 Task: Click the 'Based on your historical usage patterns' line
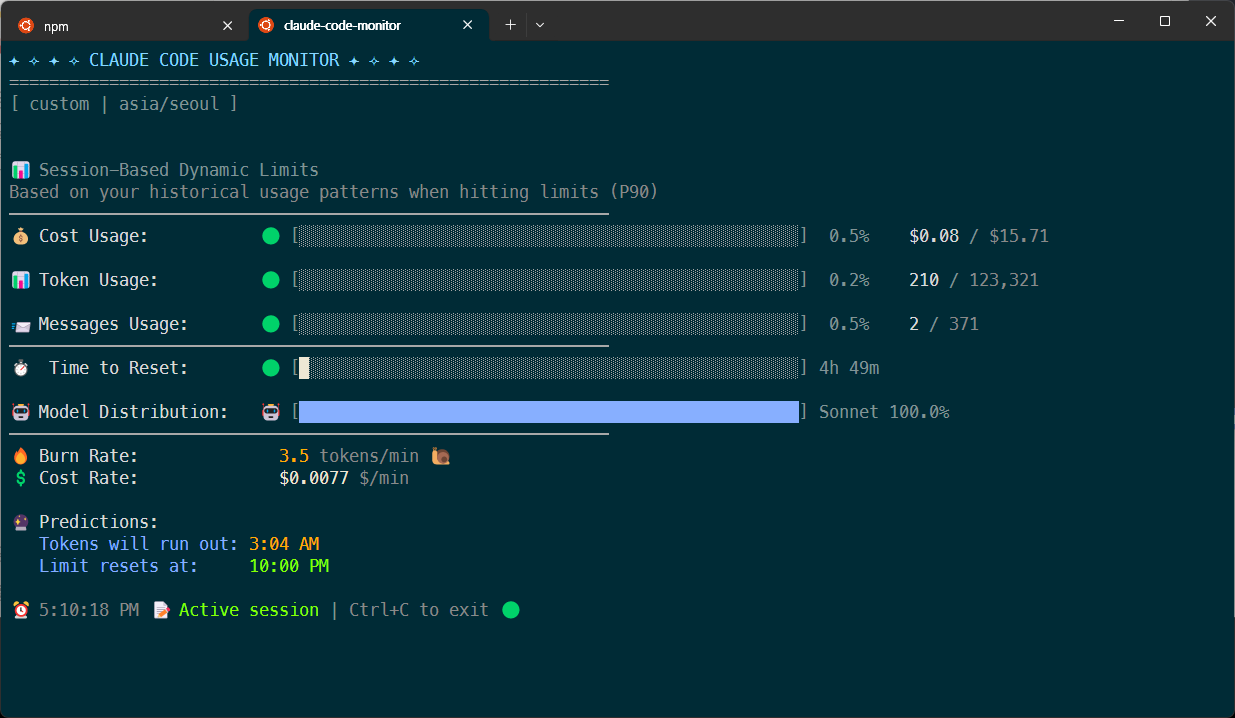[334, 192]
